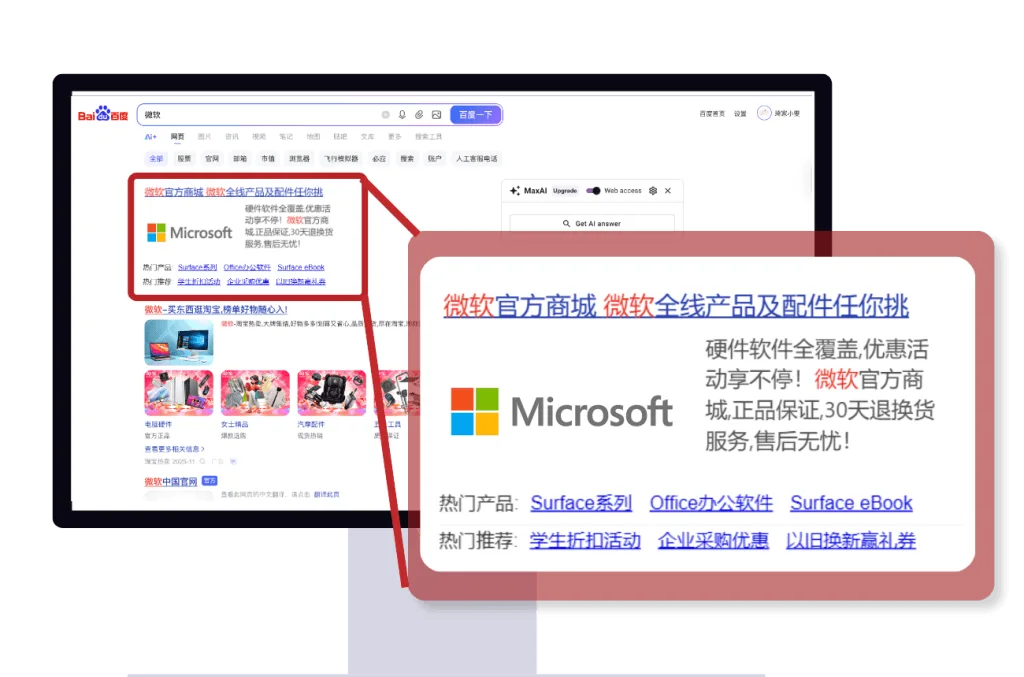Click the small Microsoft logo on the monitor
Image resolution: width=1024 pixels, height=677 pixels.
189,232
